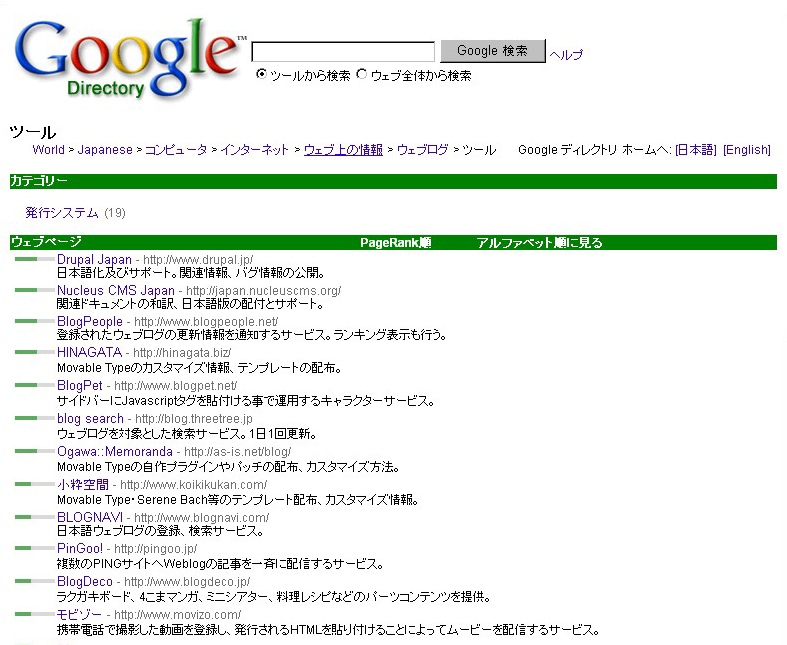Click the URL text http://www.blogdeco.jp/
This screenshot has height=645, width=787.
(x=187, y=582)
